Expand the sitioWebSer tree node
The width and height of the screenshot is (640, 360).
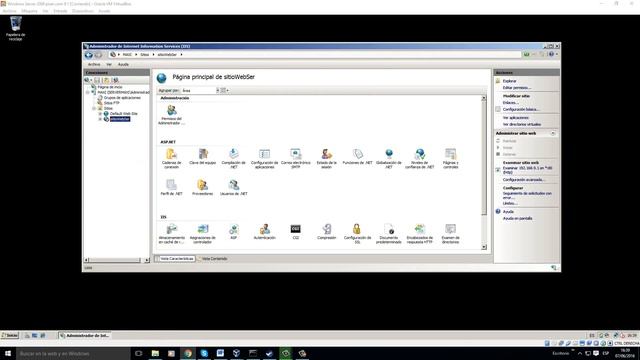(100, 119)
